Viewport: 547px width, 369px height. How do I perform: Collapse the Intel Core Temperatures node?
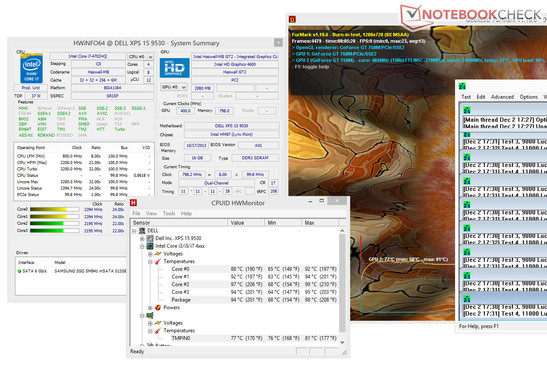[150, 262]
